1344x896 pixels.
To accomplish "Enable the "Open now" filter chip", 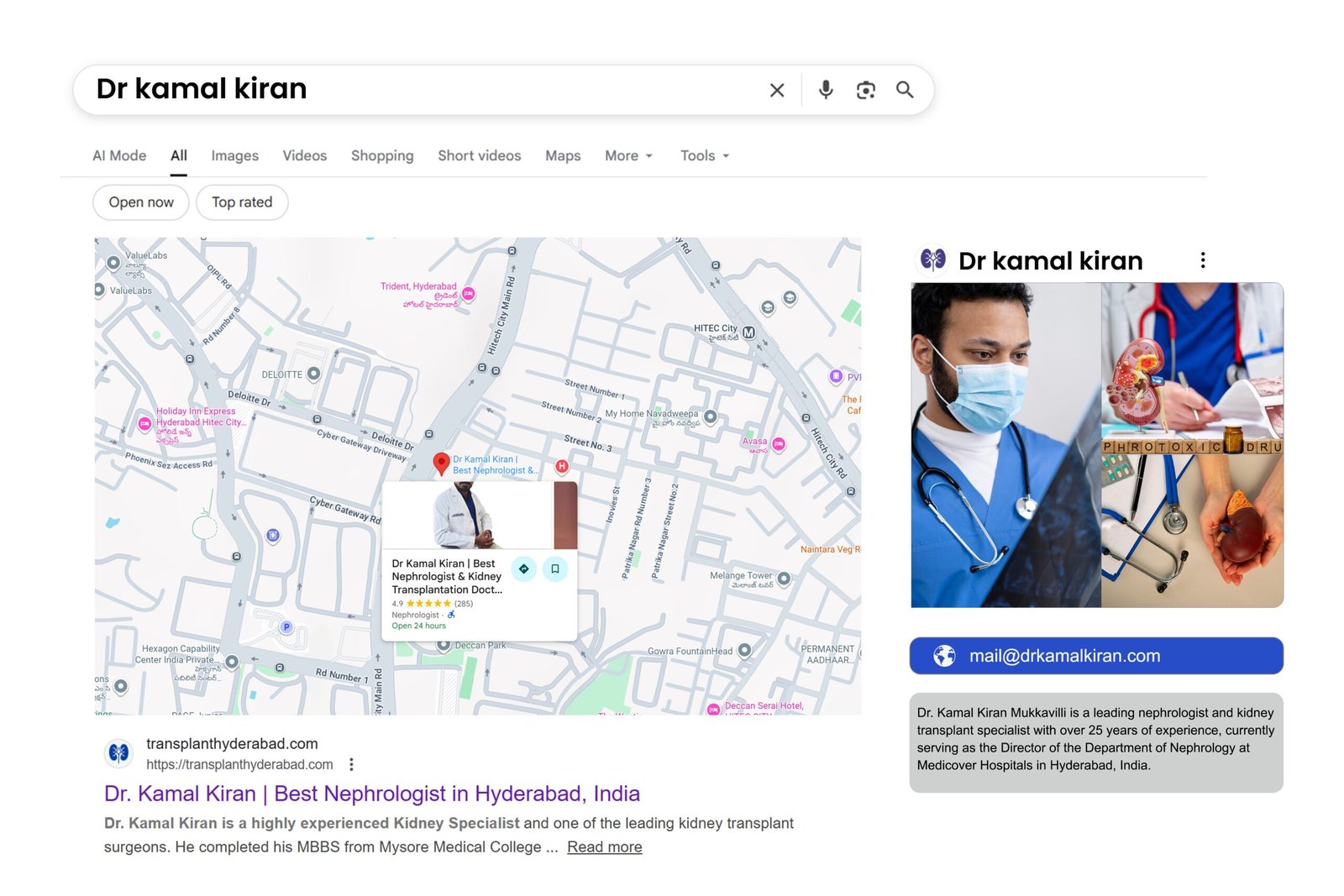I will point(140,202).
